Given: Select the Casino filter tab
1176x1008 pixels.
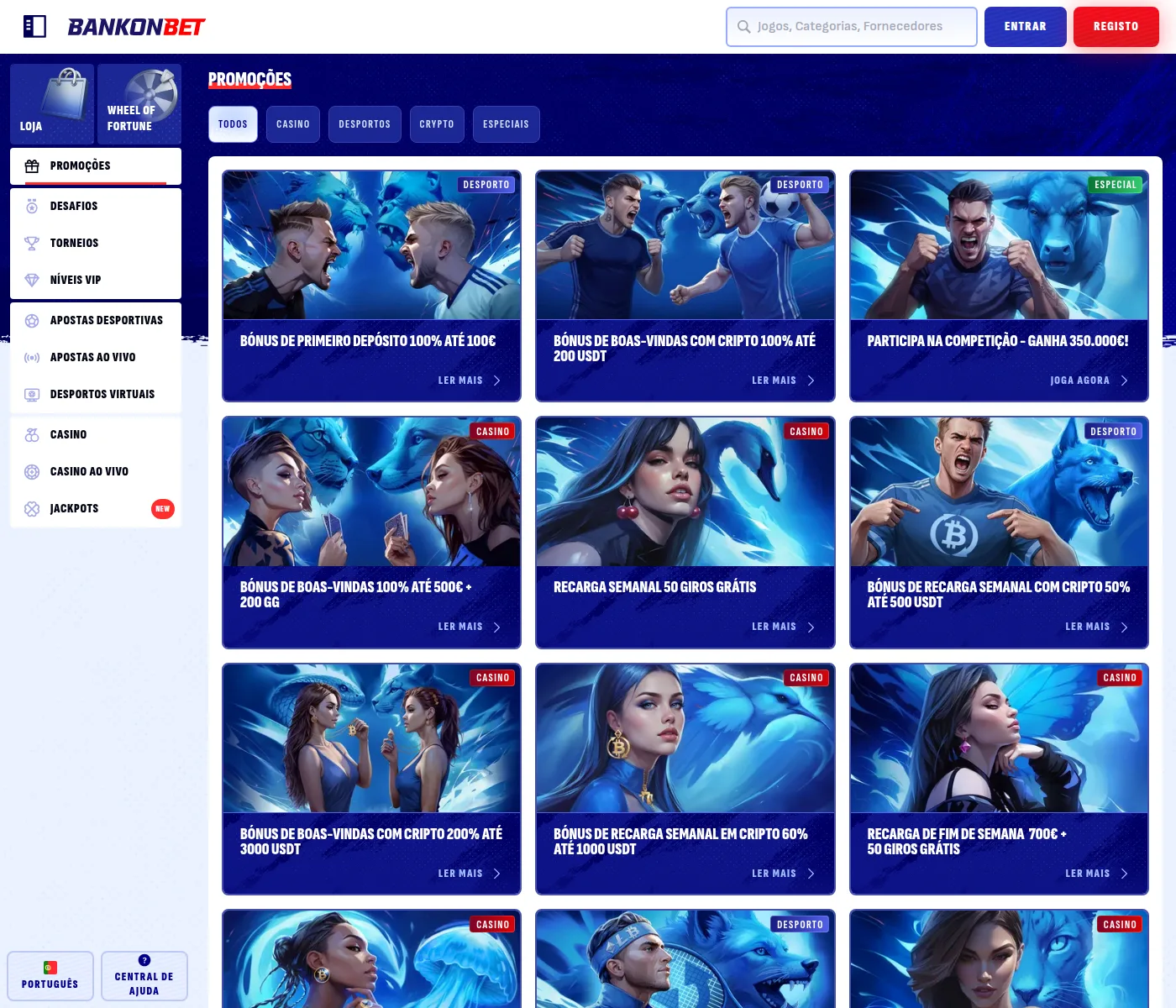Looking at the screenshot, I should [293, 124].
